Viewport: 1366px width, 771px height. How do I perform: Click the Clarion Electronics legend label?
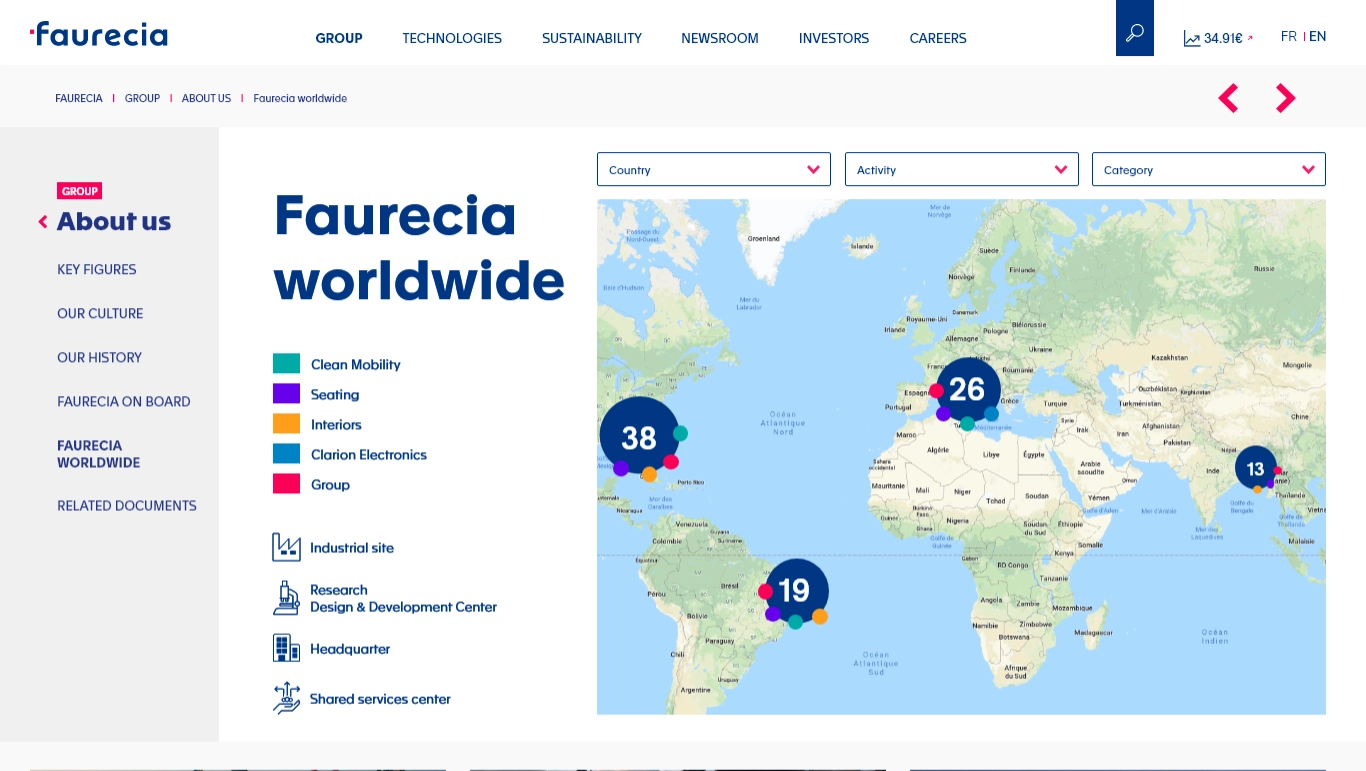(369, 454)
